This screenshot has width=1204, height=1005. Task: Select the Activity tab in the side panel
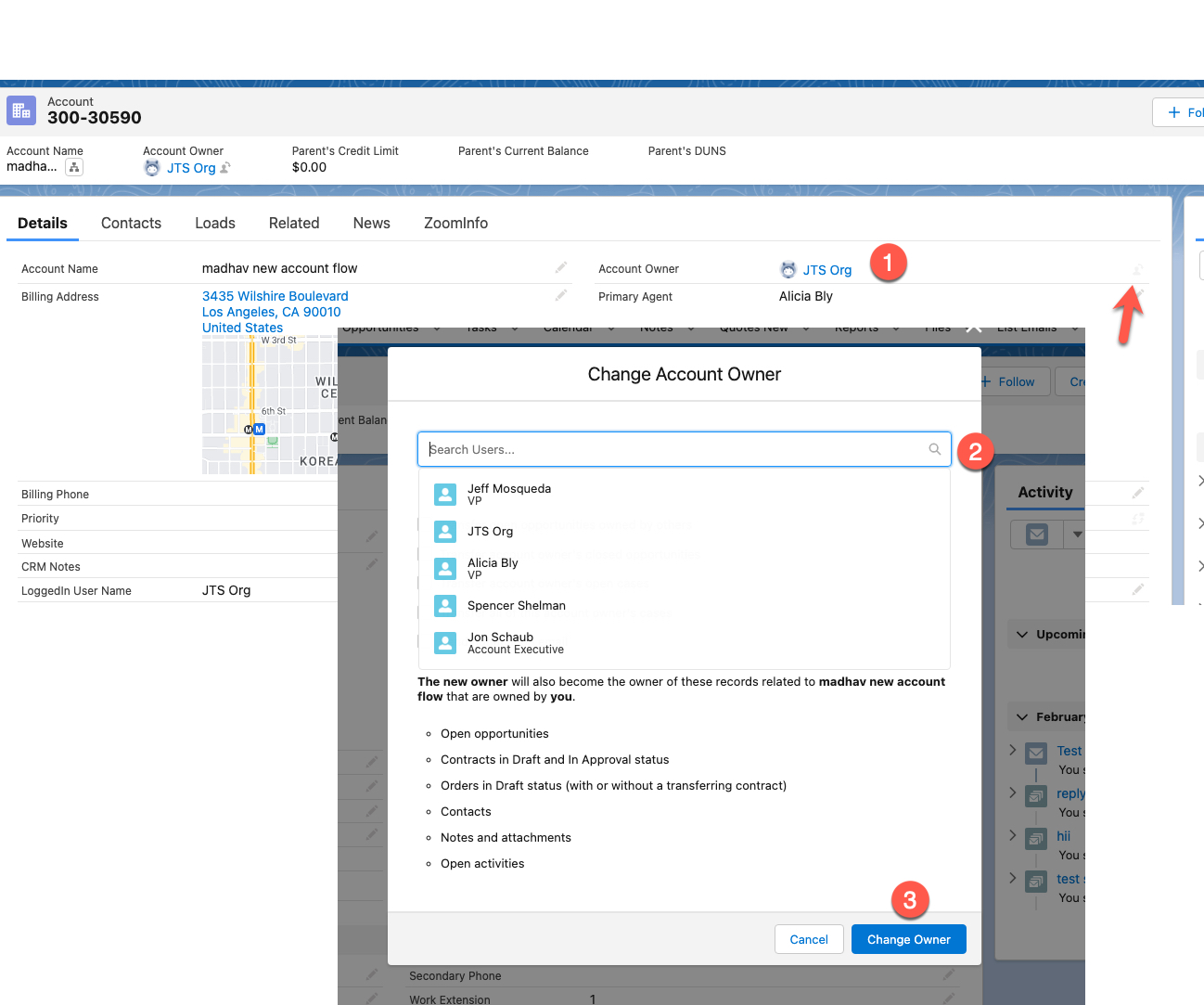(x=1045, y=492)
